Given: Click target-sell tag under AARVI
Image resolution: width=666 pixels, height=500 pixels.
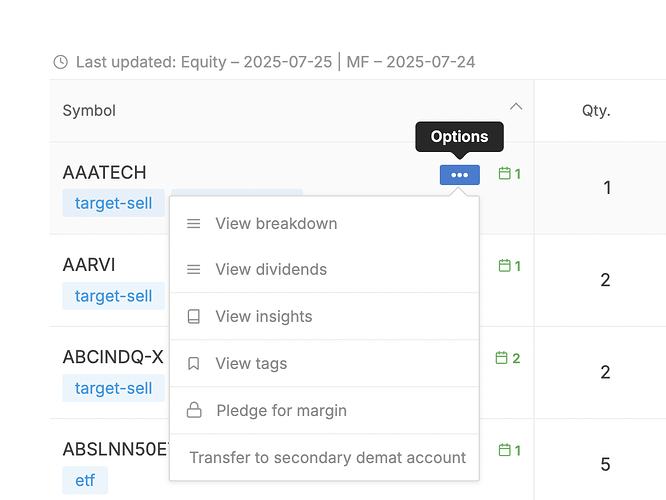Looking at the screenshot, I should coord(113,296).
